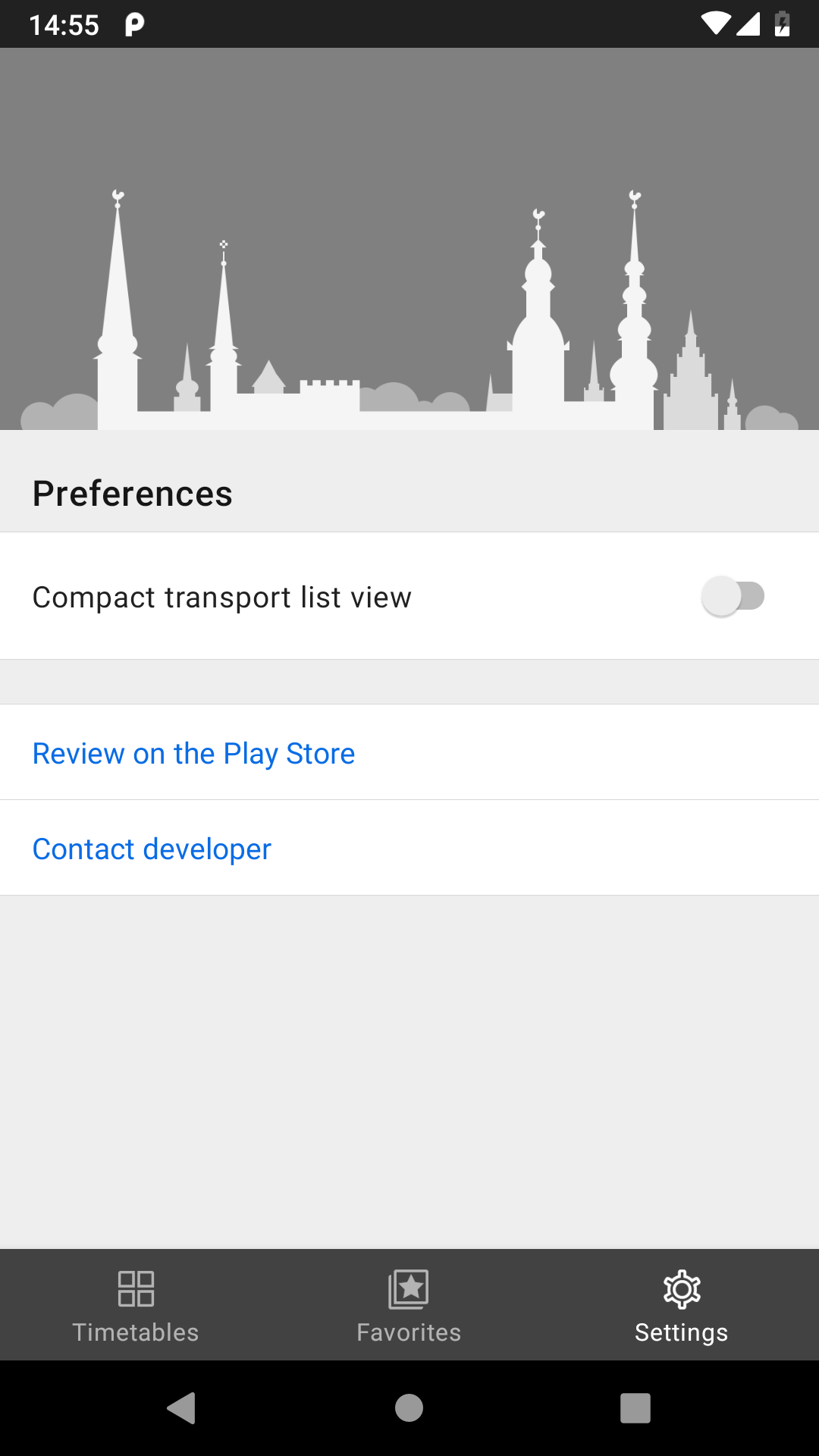The width and height of the screenshot is (819, 1456).
Task: Open the Timetables grid icon
Action: click(x=136, y=1289)
